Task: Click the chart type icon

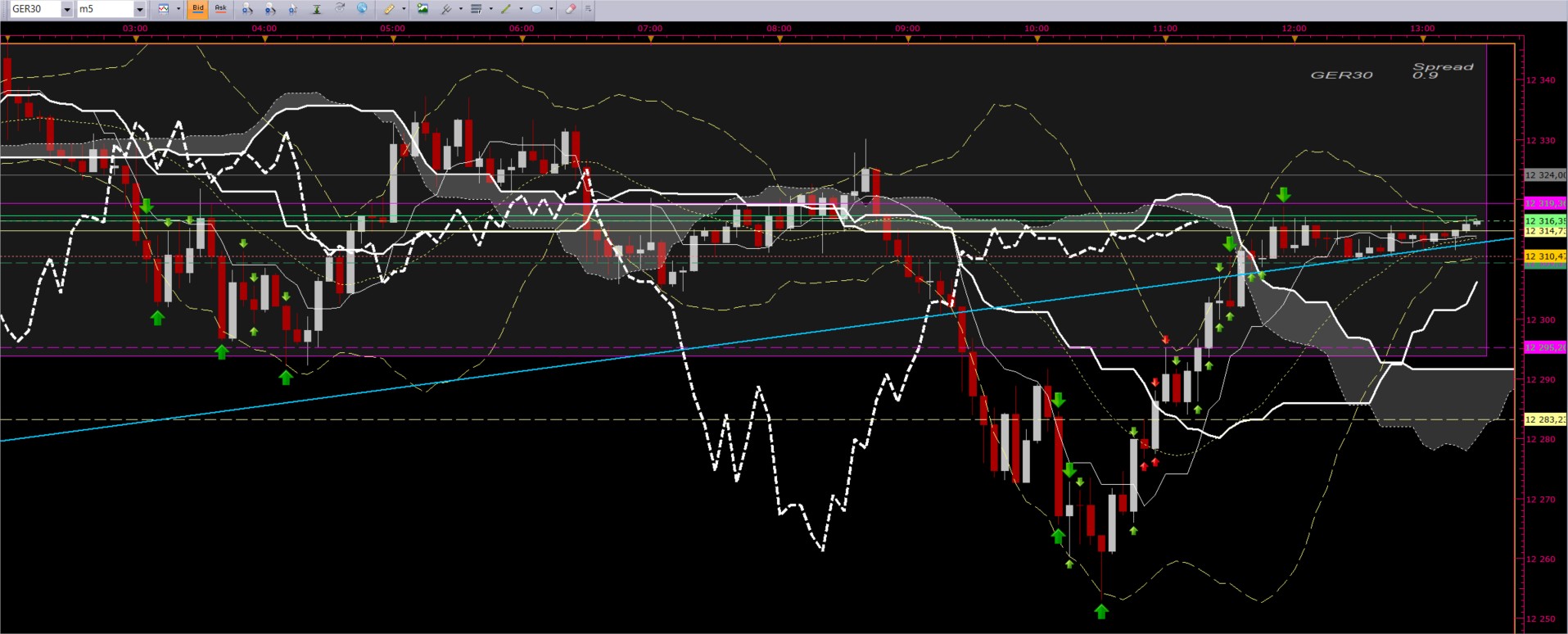Action: pyautogui.click(x=164, y=9)
